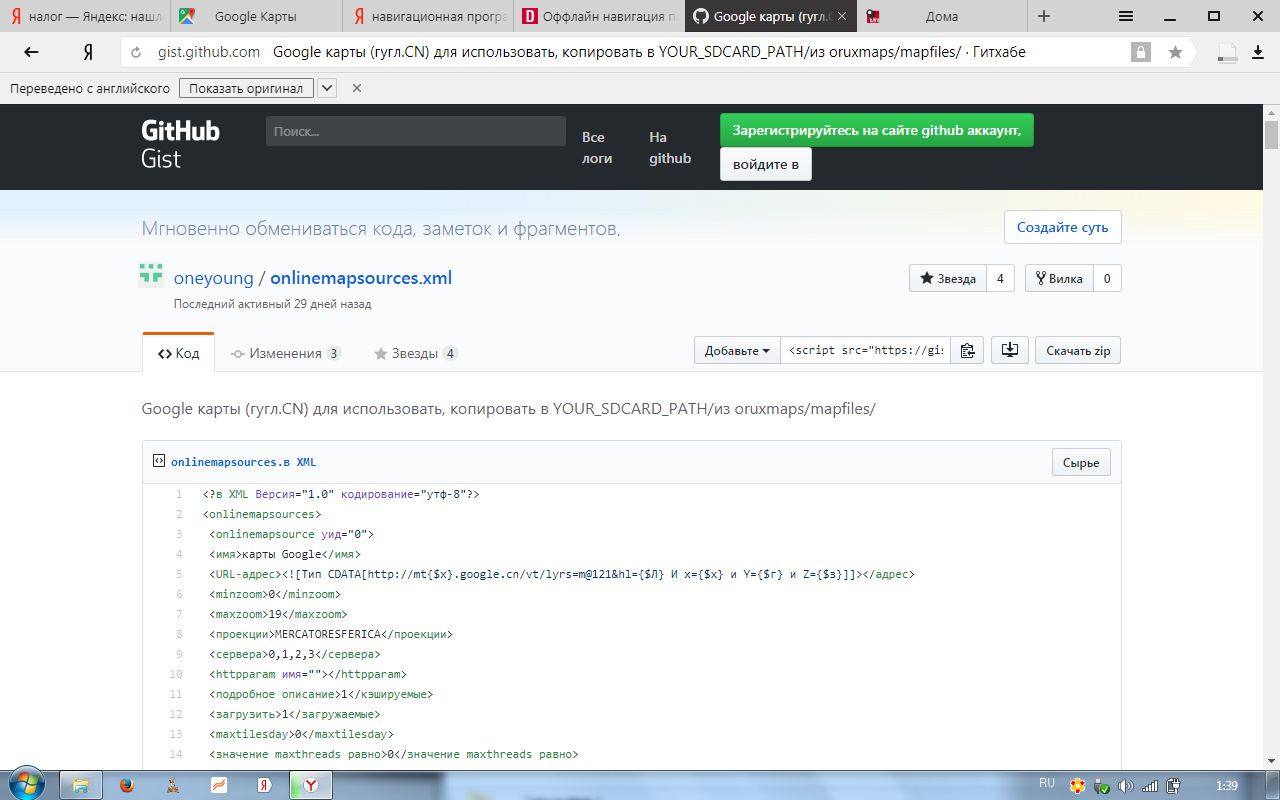Screen dimensions: 1280x800
Task: Expand translation options dropdown arrow
Action: tap(327, 88)
